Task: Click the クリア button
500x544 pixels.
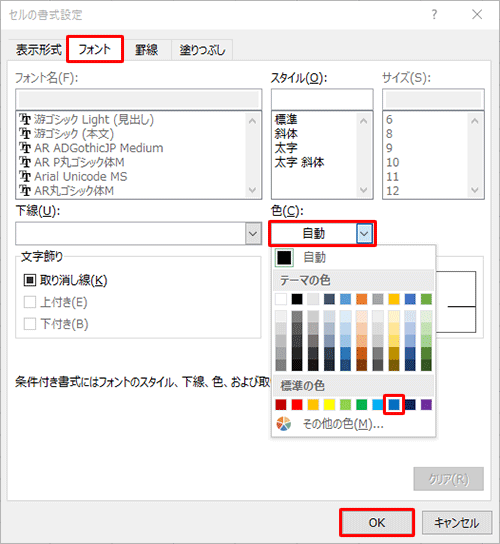Action: coord(448,479)
